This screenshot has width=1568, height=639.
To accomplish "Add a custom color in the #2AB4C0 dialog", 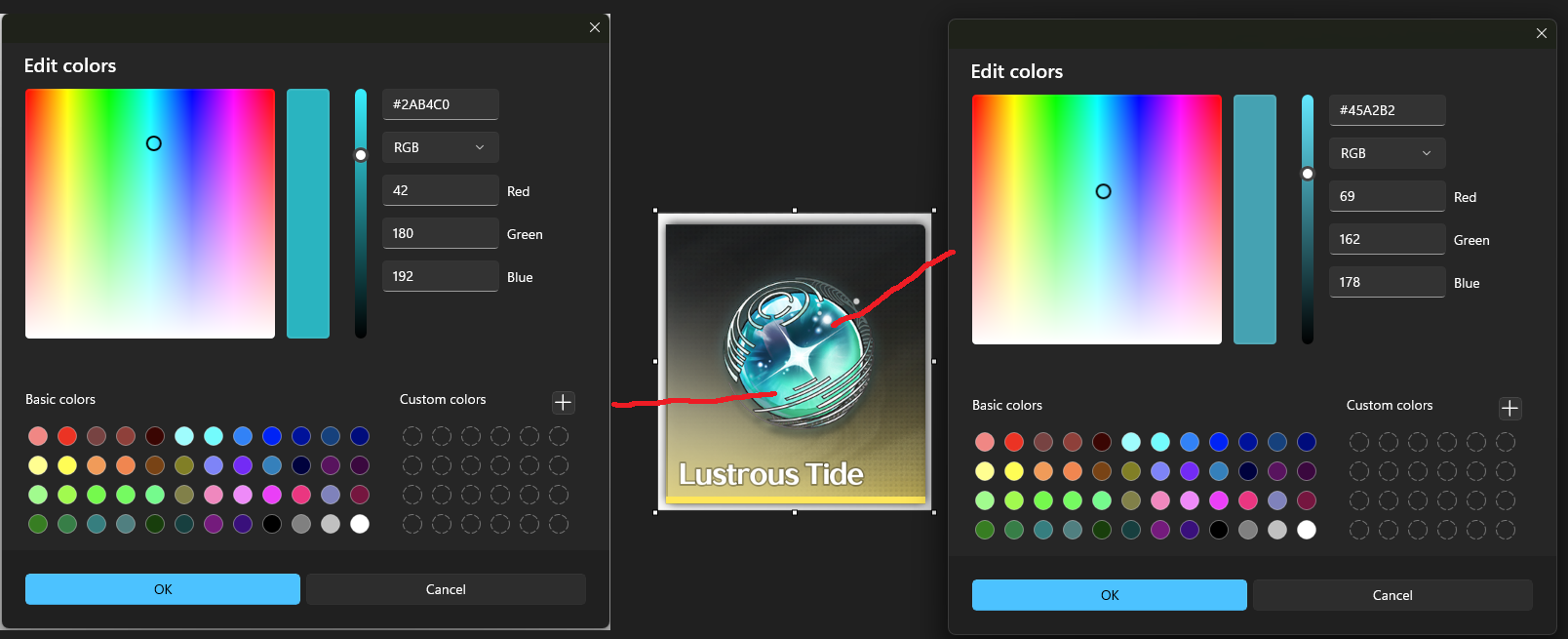I will coord(564,402).
